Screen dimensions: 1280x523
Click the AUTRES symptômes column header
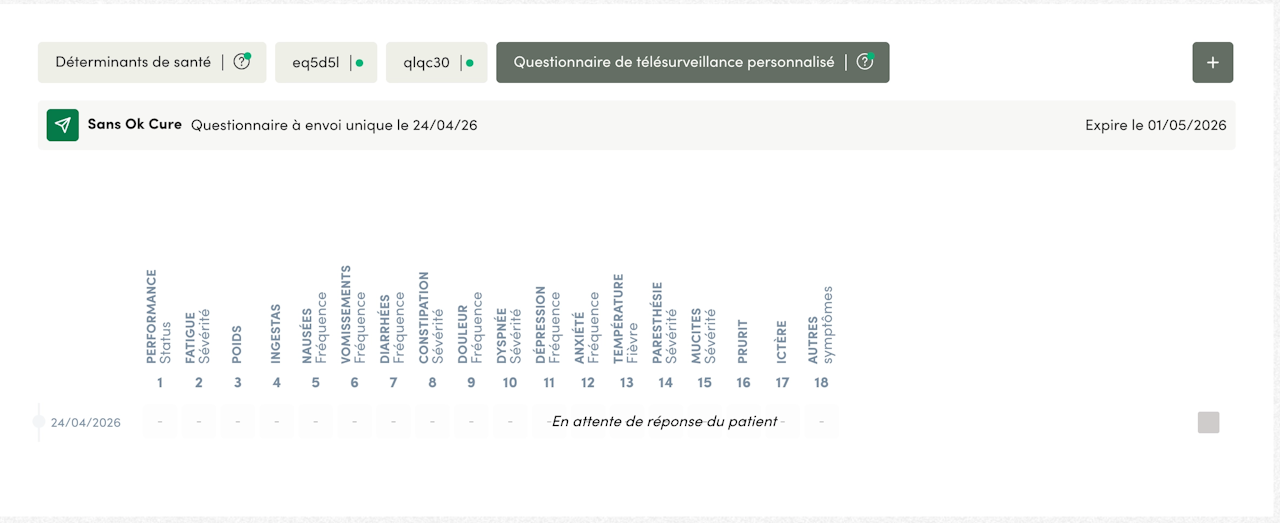820,324
